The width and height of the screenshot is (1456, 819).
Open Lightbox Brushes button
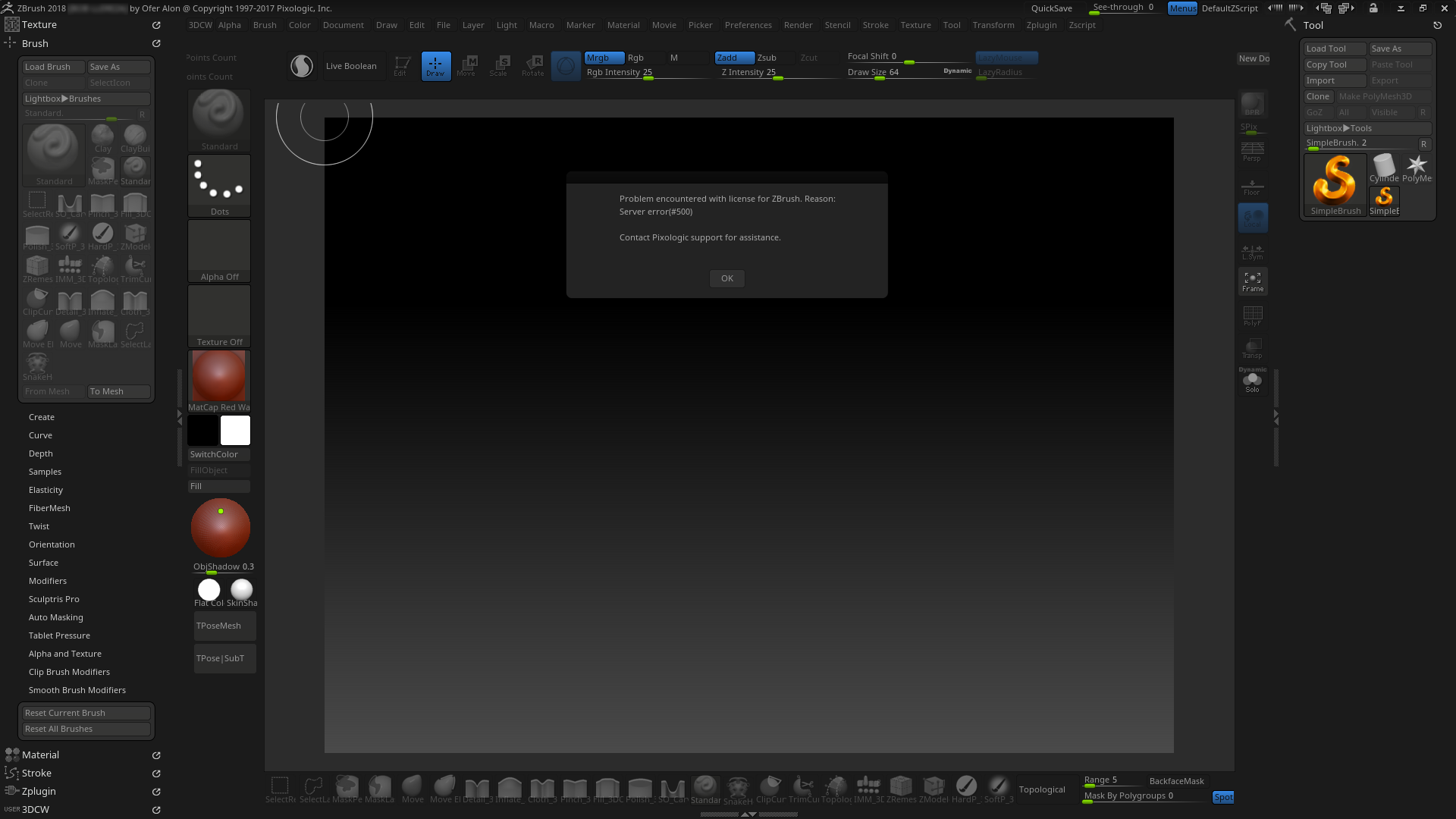86,99
